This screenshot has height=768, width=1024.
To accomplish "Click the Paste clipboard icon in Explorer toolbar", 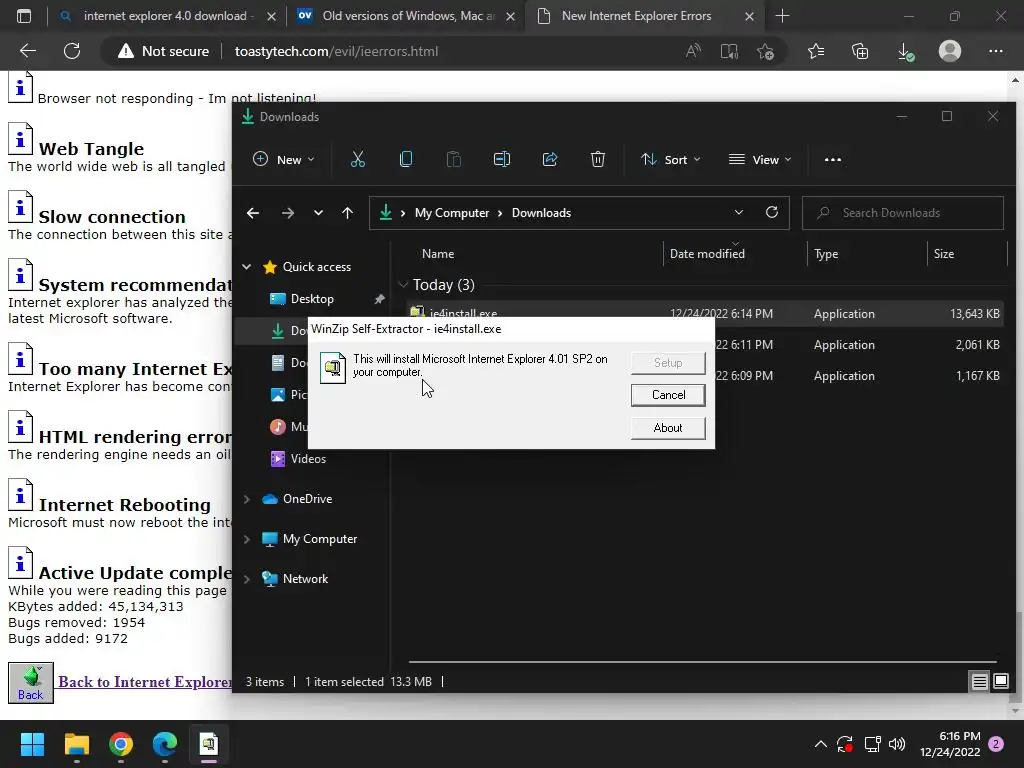I will [x=454, y=159].
